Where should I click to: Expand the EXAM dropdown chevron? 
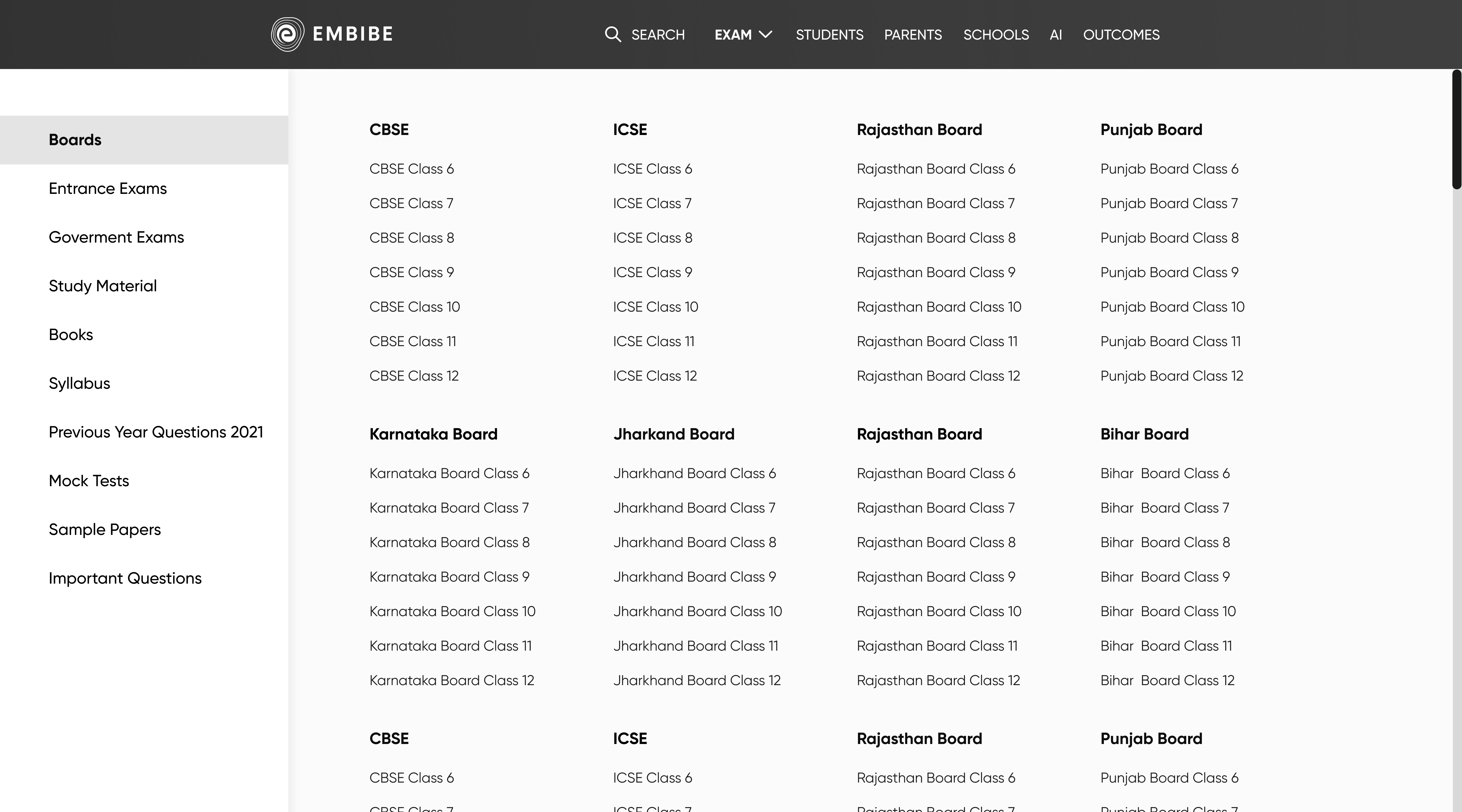(766, 35)
